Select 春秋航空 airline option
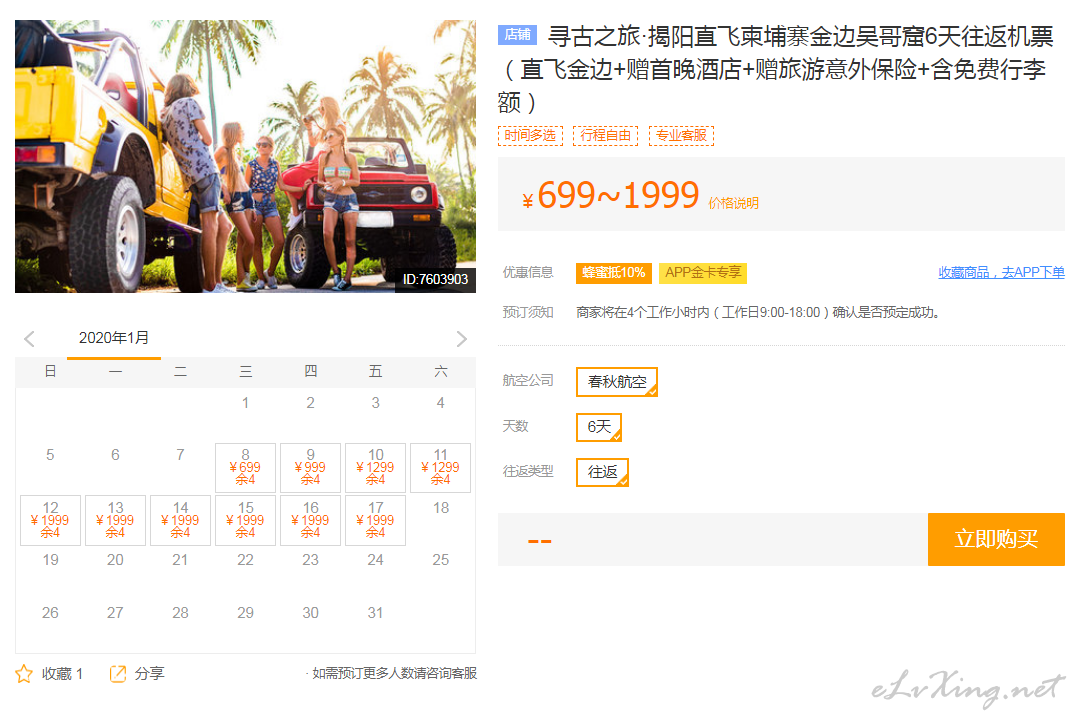Screen dimensions: 1076x722 tap(617, 382)
